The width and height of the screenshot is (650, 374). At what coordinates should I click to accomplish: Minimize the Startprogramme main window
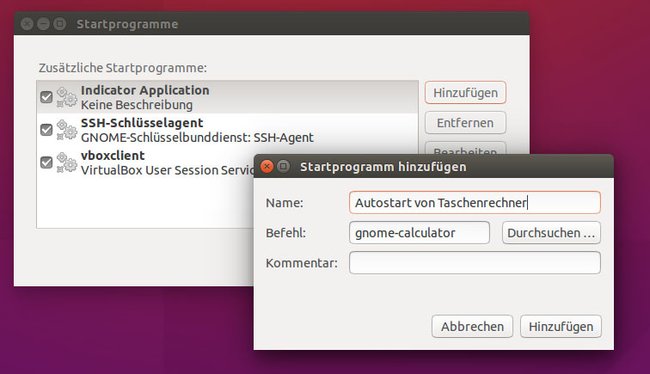point(44,24)
